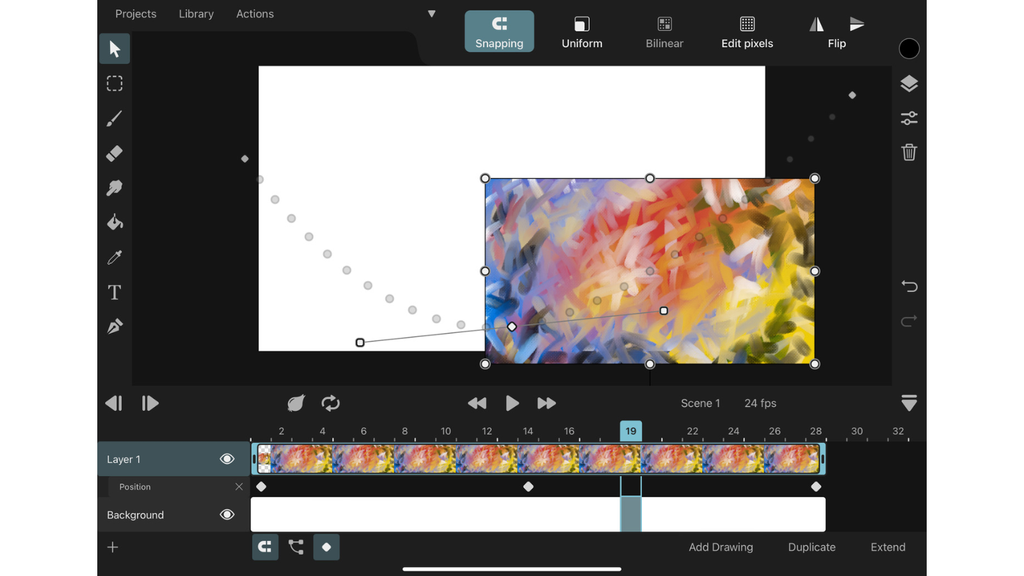Image resolution: width=1024 pixels, height=576 pixels.
Task: Open the Actions menu
Action: [254, 13]
